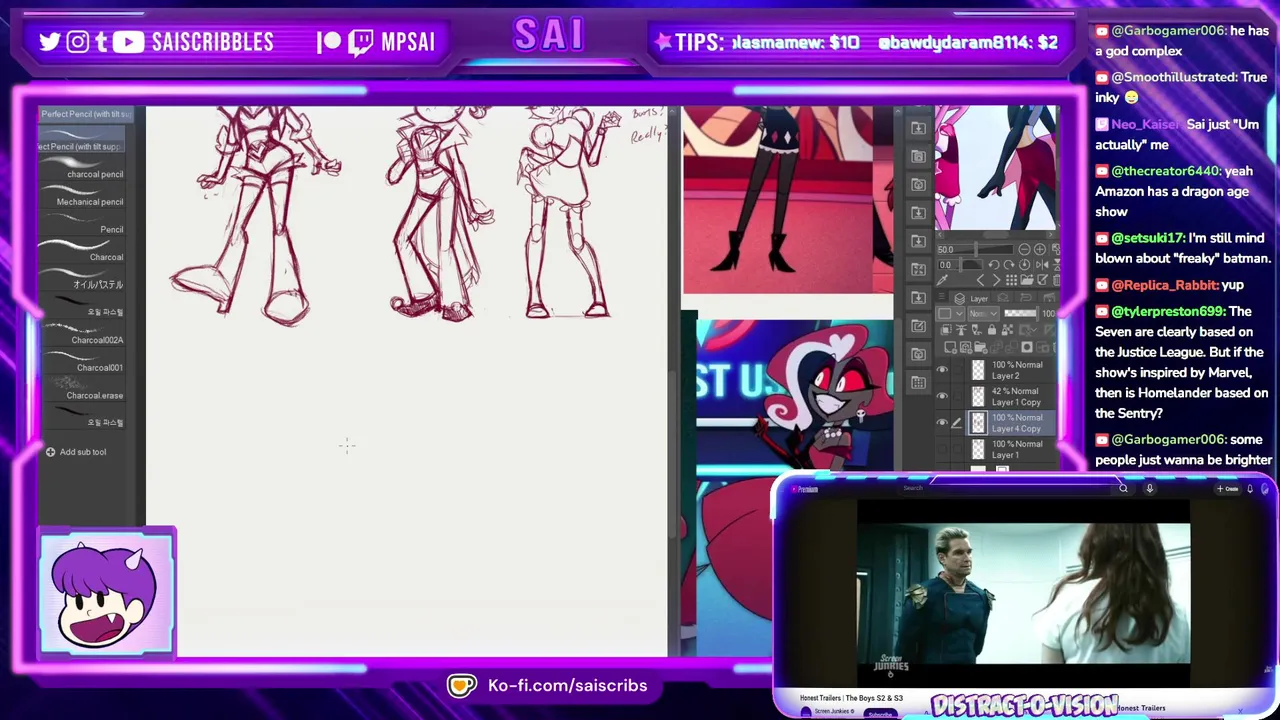Click the YouTube voice search microphone
The image size is (1280, 720).
tap(1149, 488)
